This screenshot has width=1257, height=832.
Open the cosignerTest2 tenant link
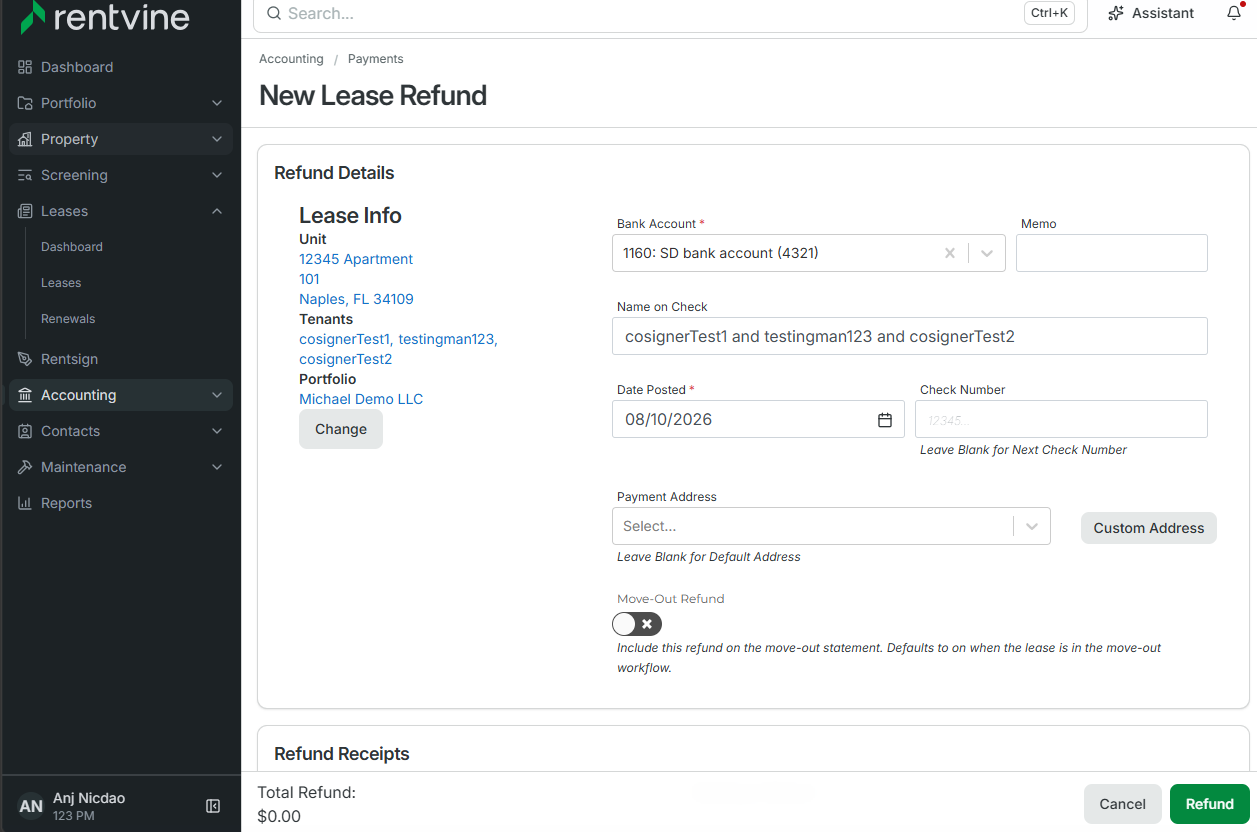pyautogui.click(x=346, y=359)
